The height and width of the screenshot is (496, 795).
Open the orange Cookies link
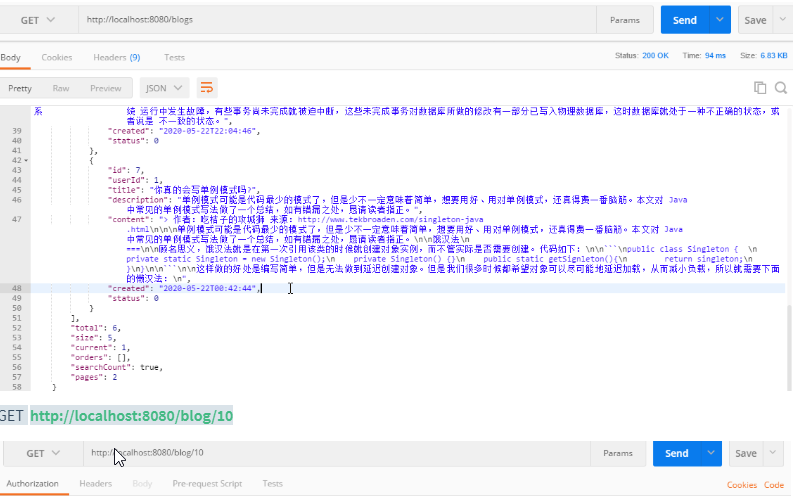point(742,485)
